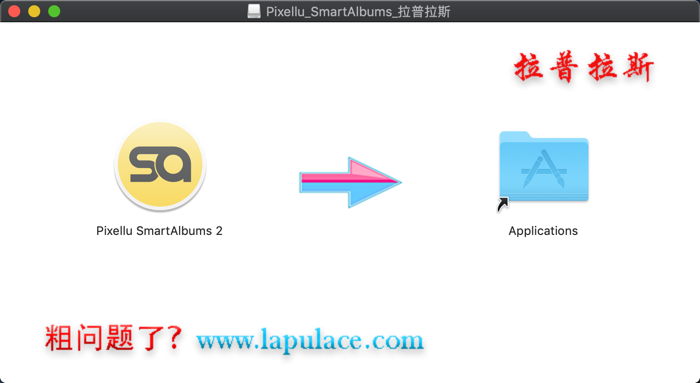Select the blue Applications folder icon
This screenshot has width=700, height=383.
coord(544,167)
